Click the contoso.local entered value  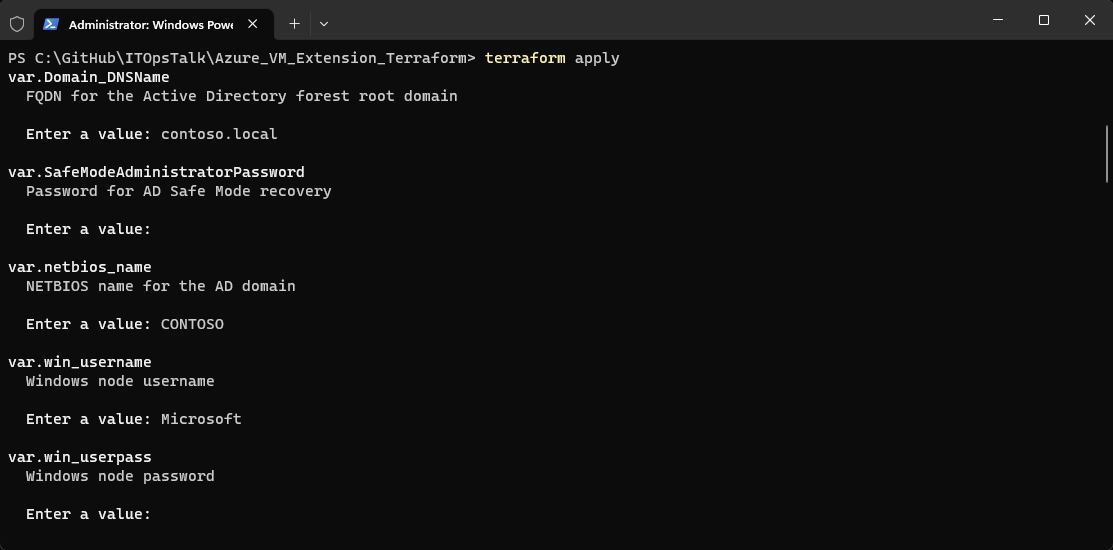tap(219, 134)
